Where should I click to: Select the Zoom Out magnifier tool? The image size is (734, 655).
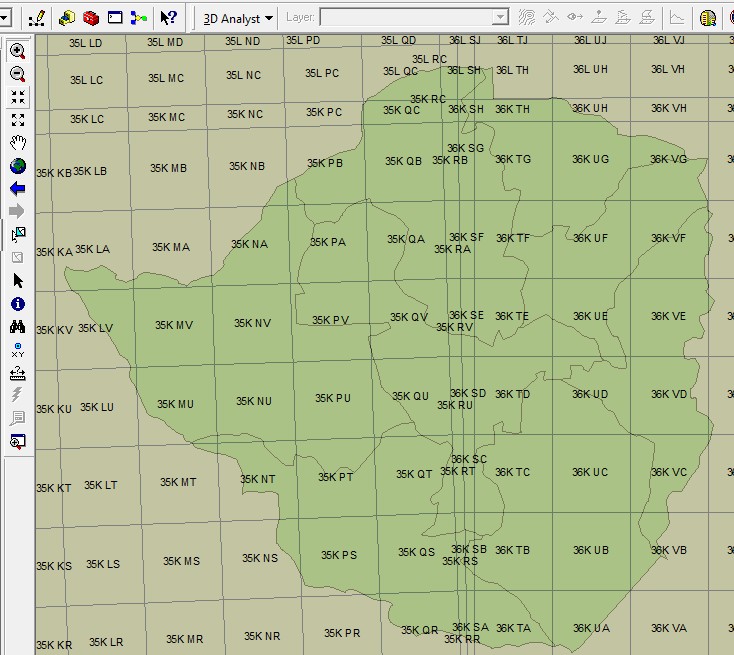pos(17,74)
